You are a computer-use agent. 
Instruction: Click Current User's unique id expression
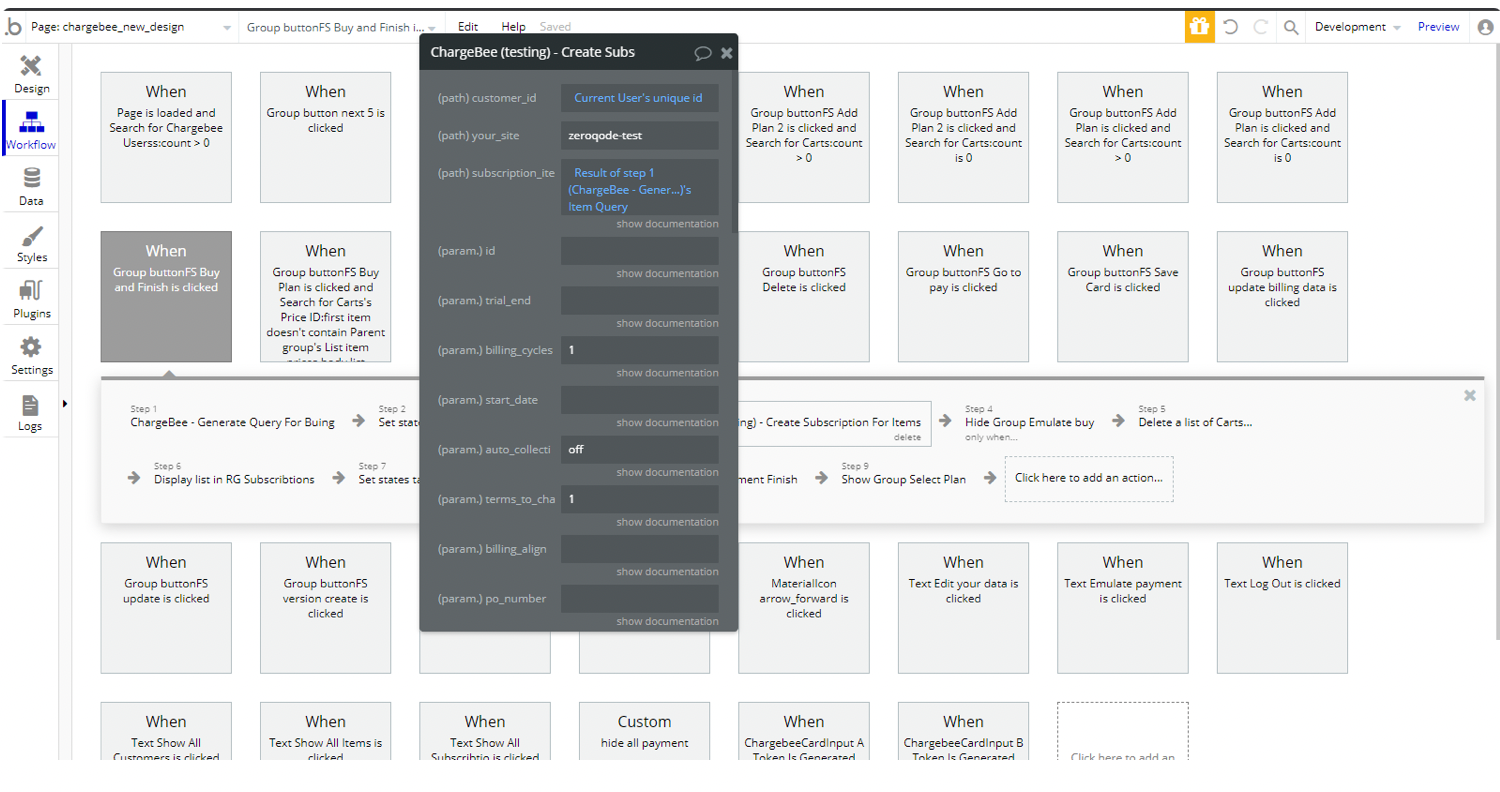click(638, 98)
